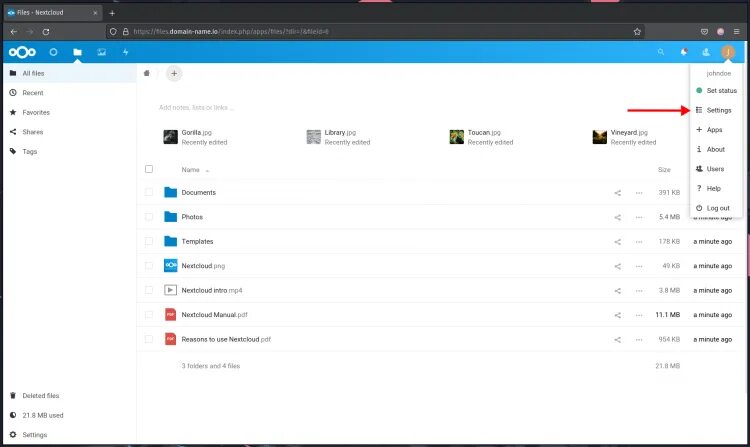Sort files by Name column
The height and width of the screenshot is (447, 750).
(x=190, y=170)
